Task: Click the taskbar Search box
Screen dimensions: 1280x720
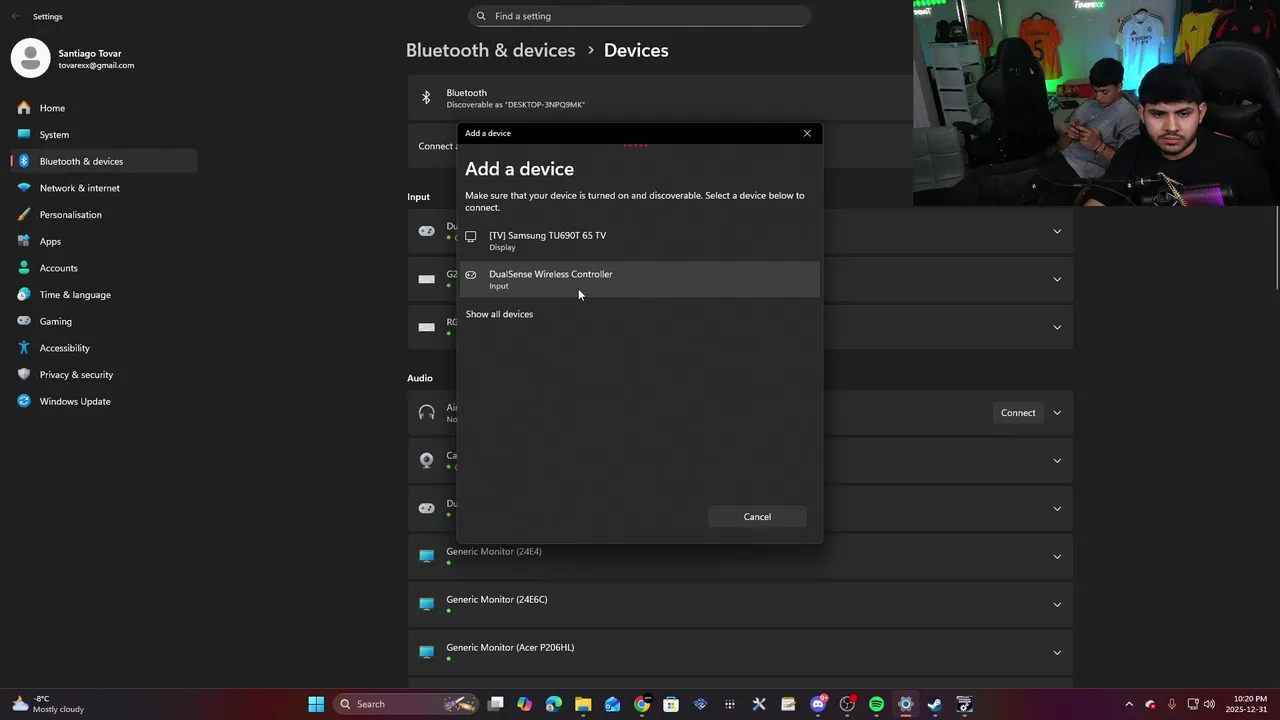Action: 406,704
